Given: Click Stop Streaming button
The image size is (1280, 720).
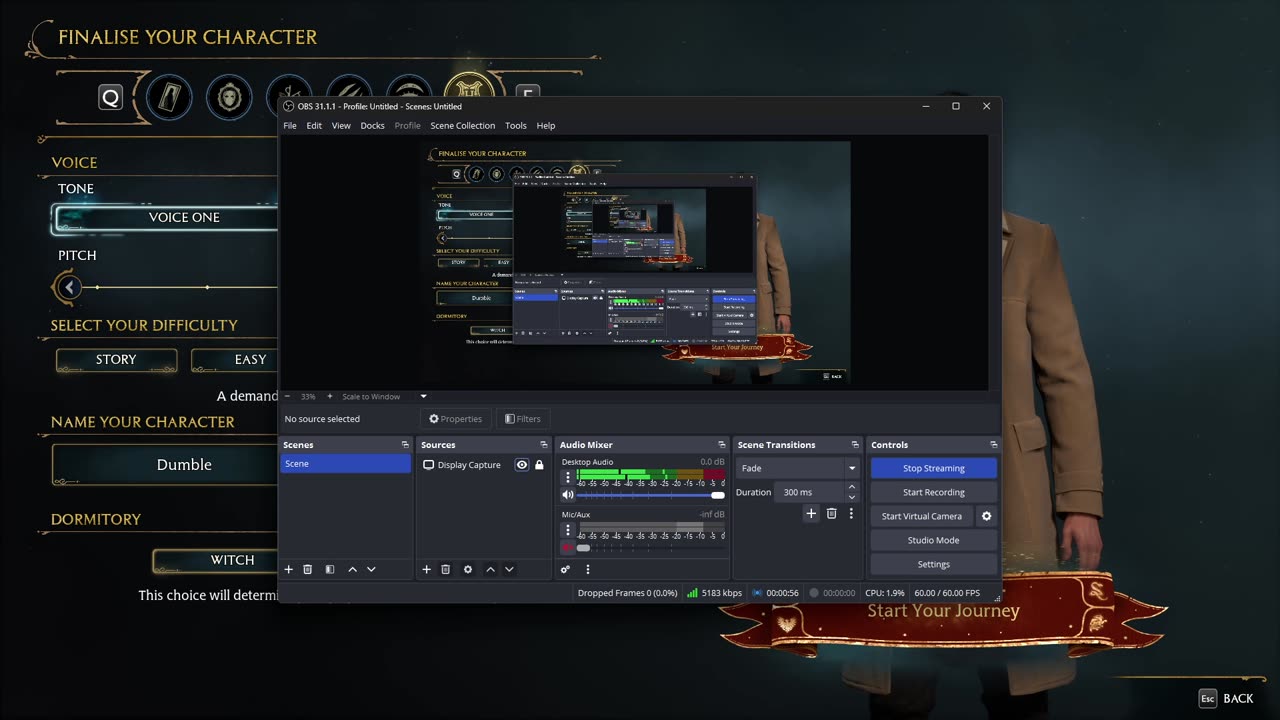Looking at the screenshot, I should (x=934, y=468).
